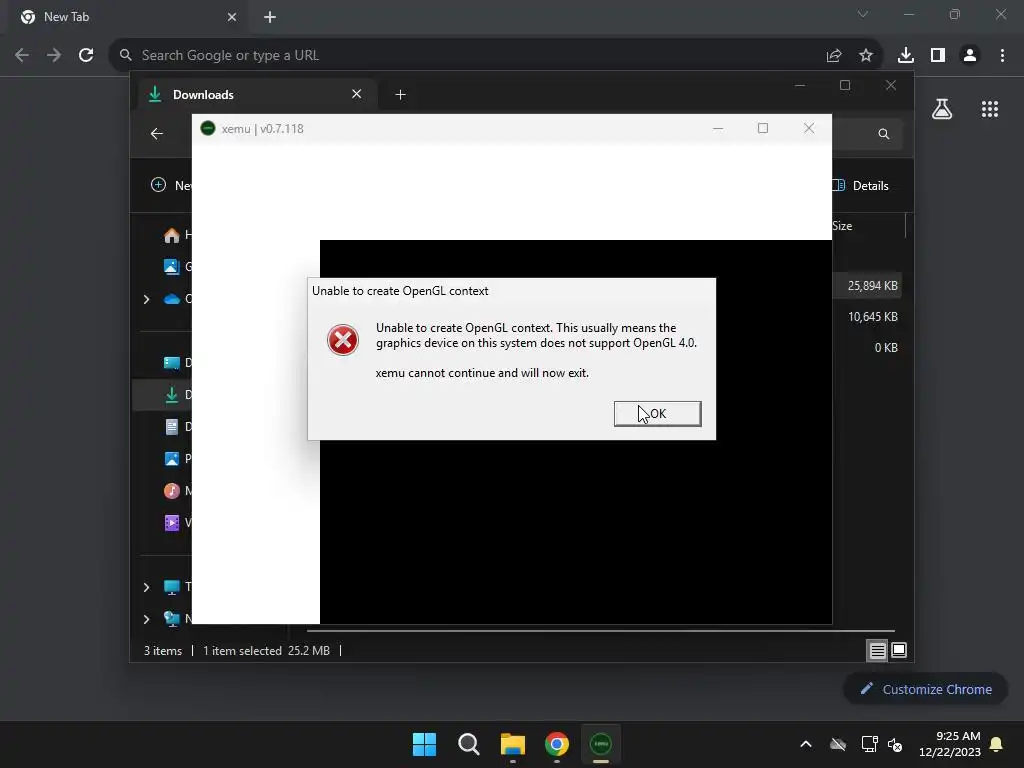Viewport: 1024px width, 768px height.
Task: Open the New menu in File Explorer
Action: [171, 185]
